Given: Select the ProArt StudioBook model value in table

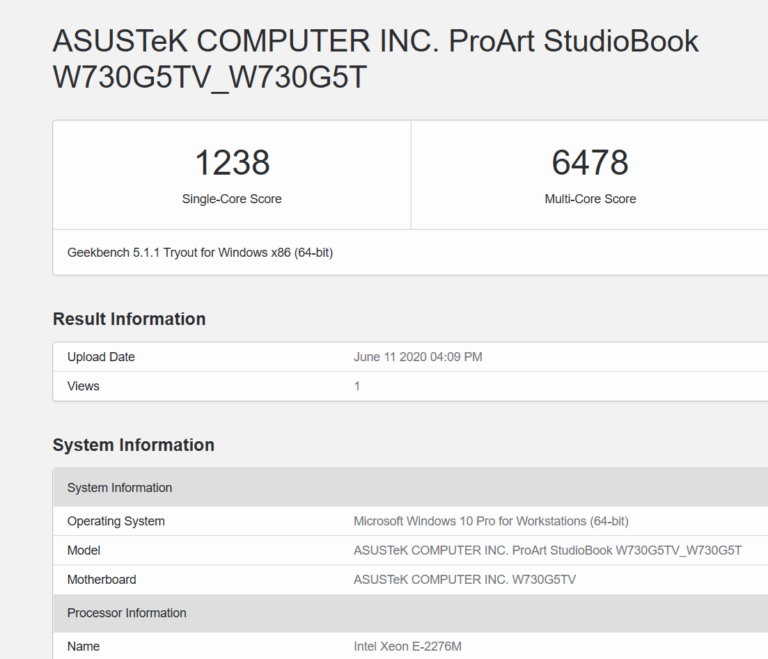Looking at the screenshot, I should coord(548,550).
